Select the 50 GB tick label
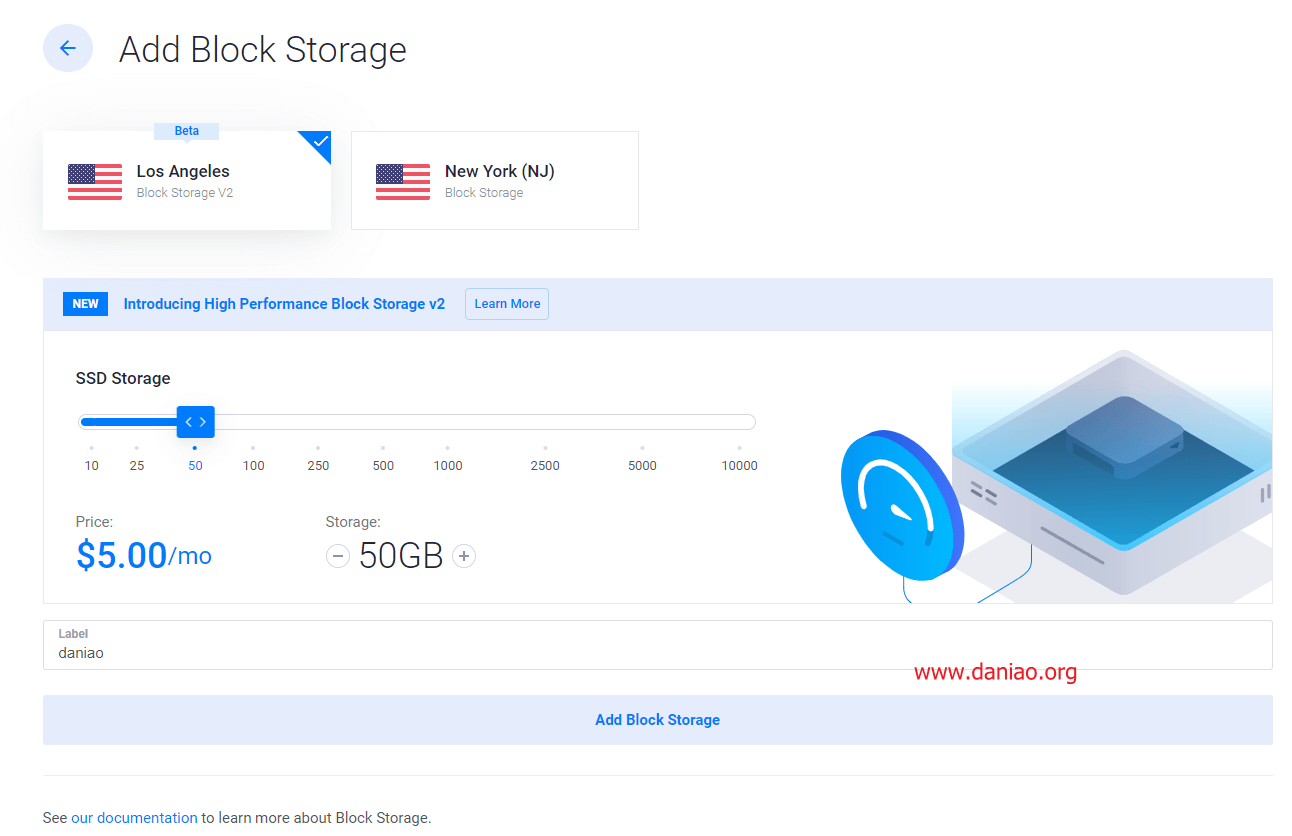This screenshot has width=1292, height=836. pyautogui.click(x=195, y=465)
